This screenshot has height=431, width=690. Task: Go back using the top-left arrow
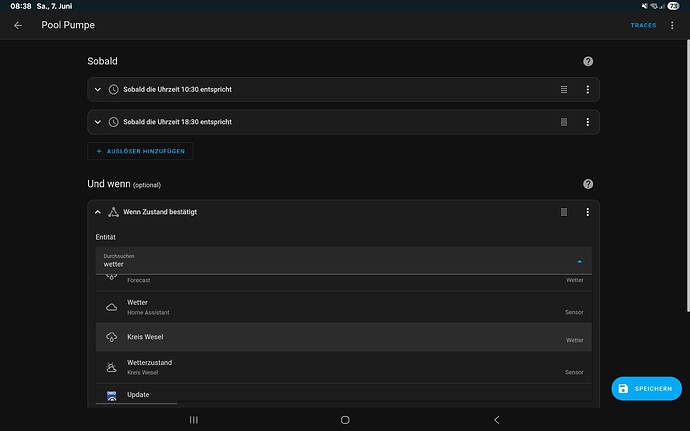coord(18,26)
